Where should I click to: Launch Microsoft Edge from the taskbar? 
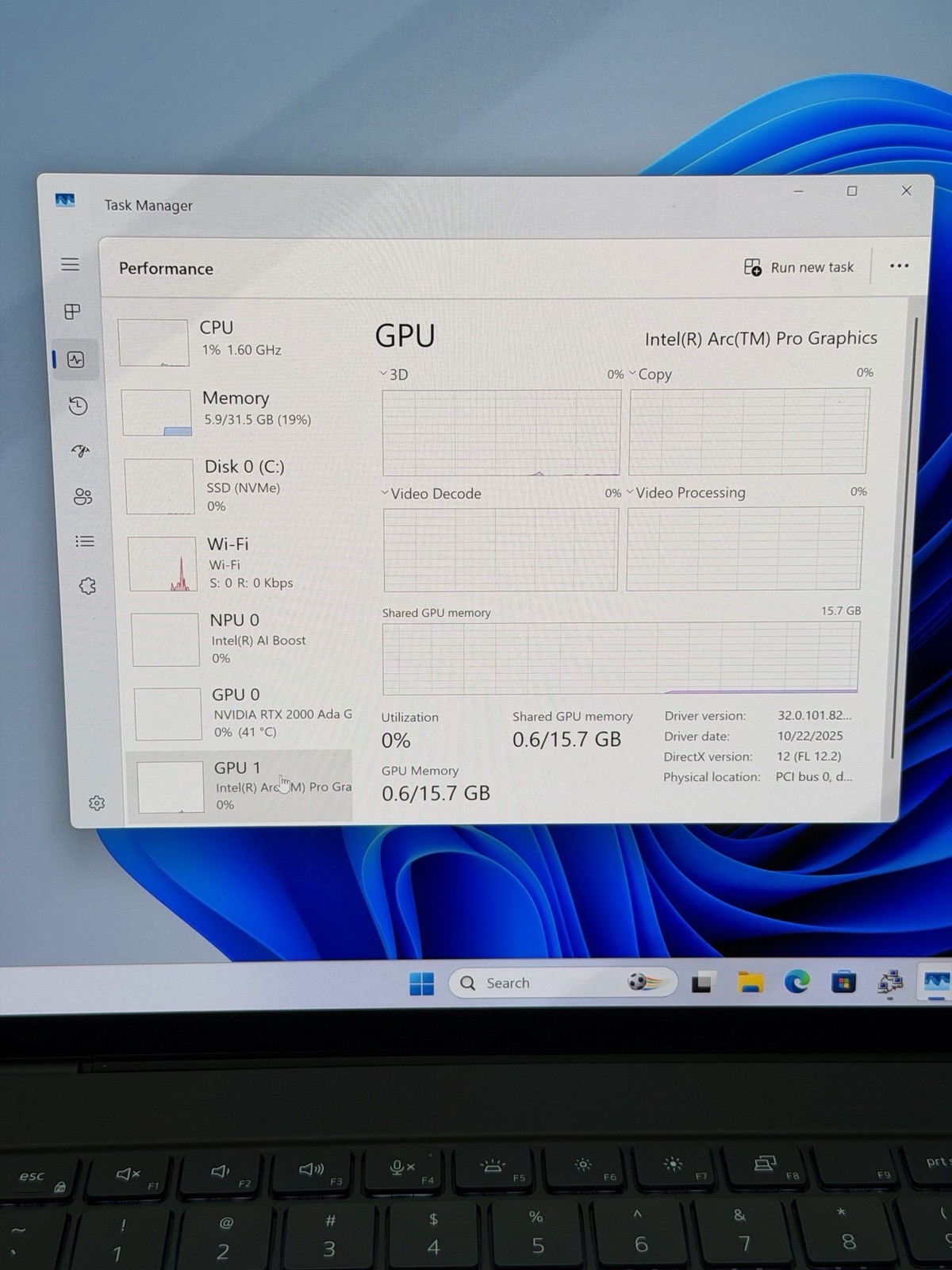pyautogui.click(x=797, y=982)
